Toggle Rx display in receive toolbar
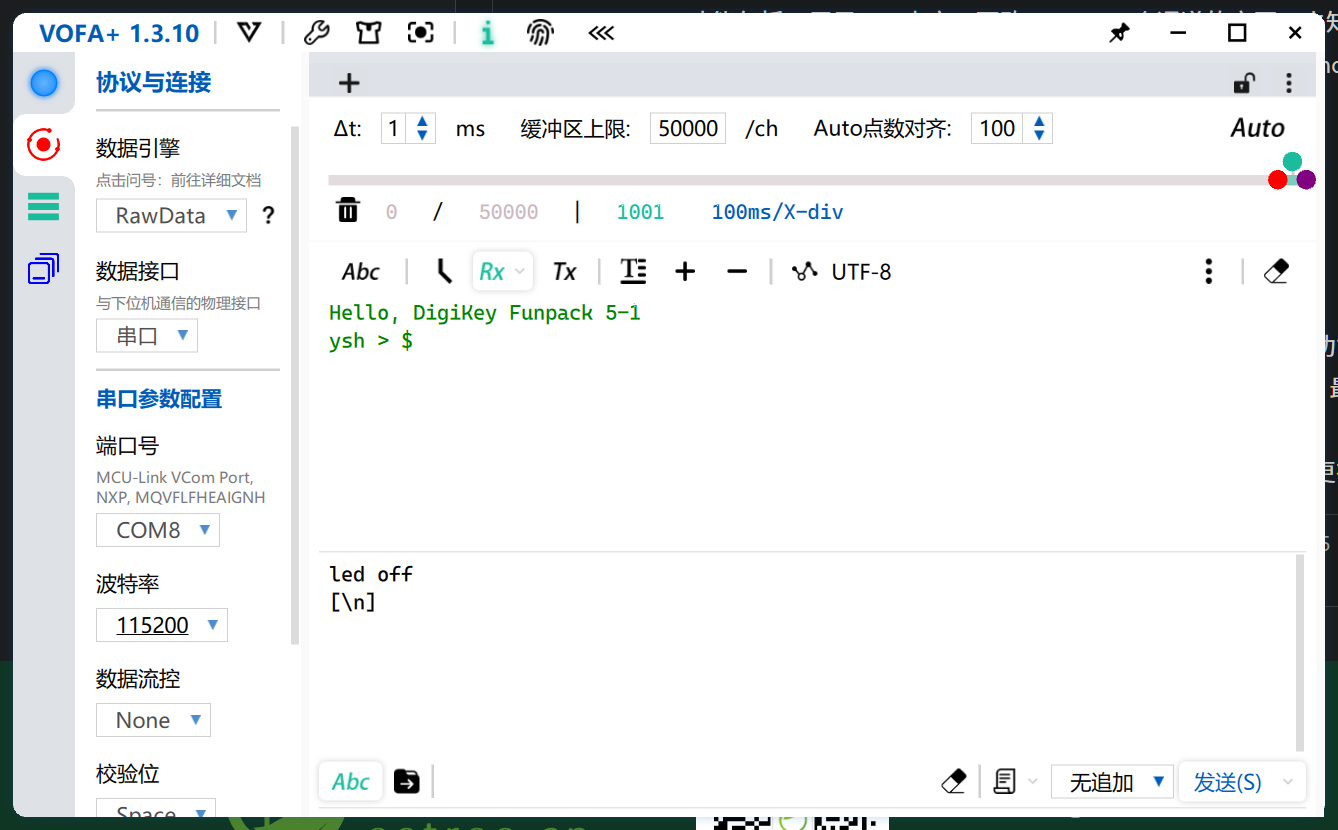This screenshot has height=830, width=1338. click(x=492, y=271)
